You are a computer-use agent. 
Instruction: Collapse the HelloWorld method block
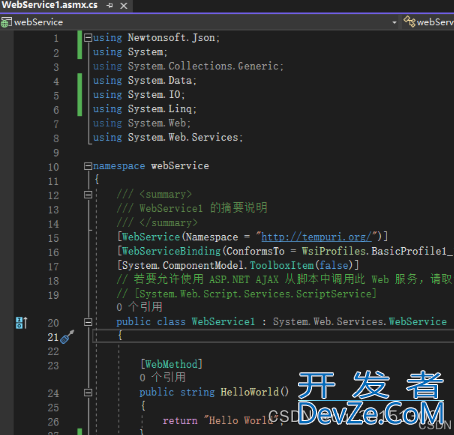[x=88, y=392]
